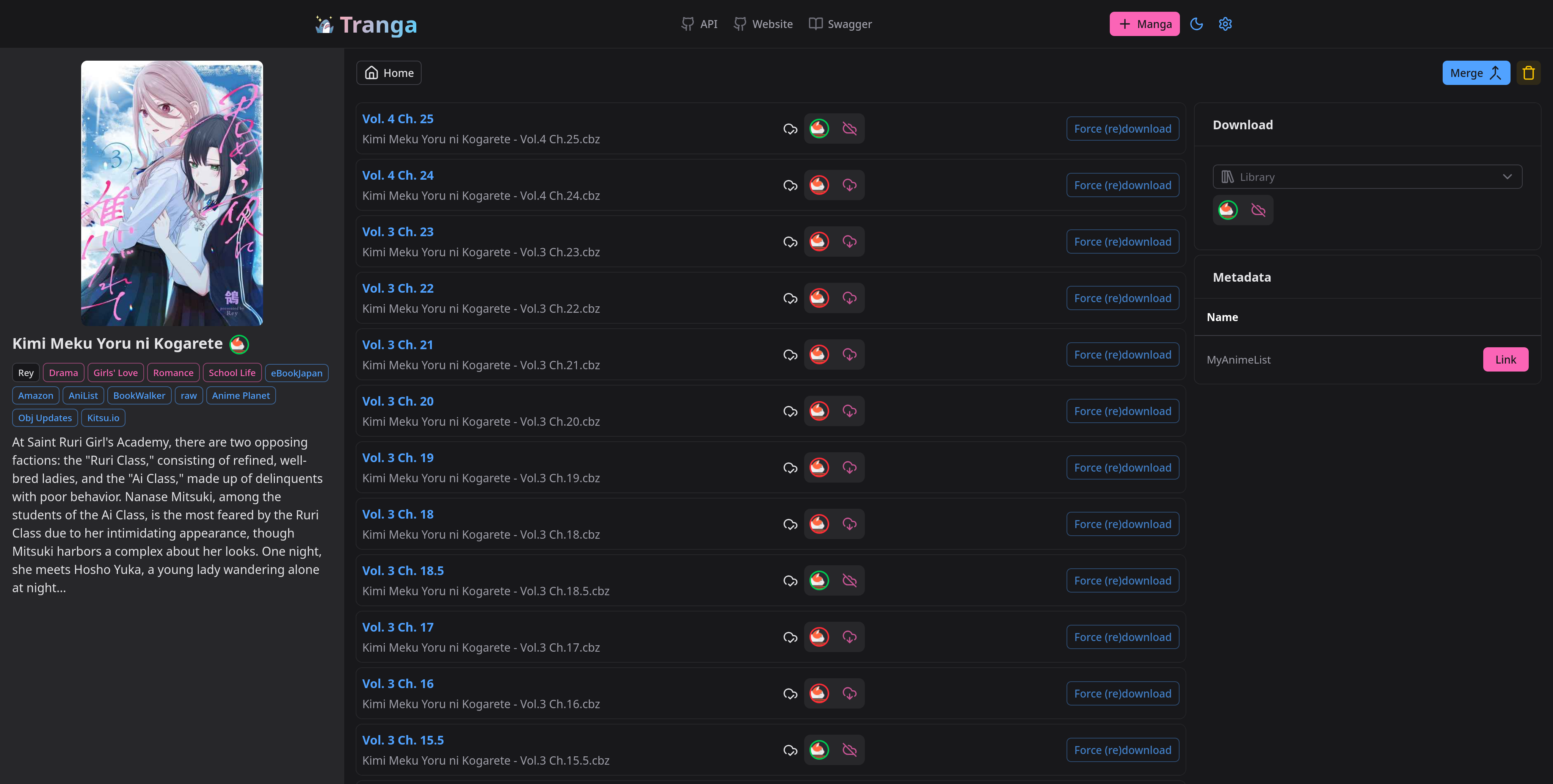Click the chevron arrow of the Library selector
The width and height of the screenshot is (1553, 784).
point(1507,177)
